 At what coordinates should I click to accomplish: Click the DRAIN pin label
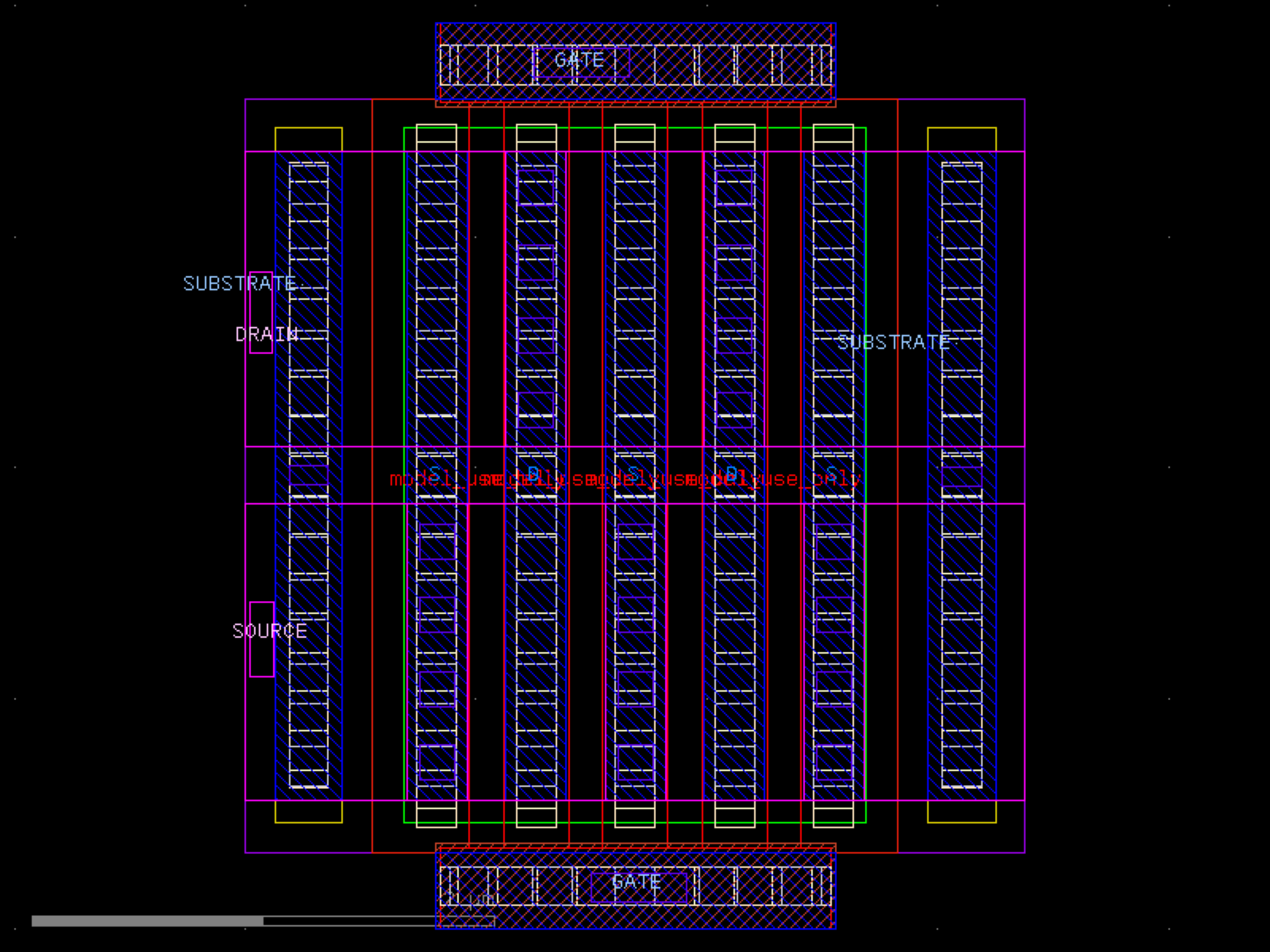click(x=266, y=334)
